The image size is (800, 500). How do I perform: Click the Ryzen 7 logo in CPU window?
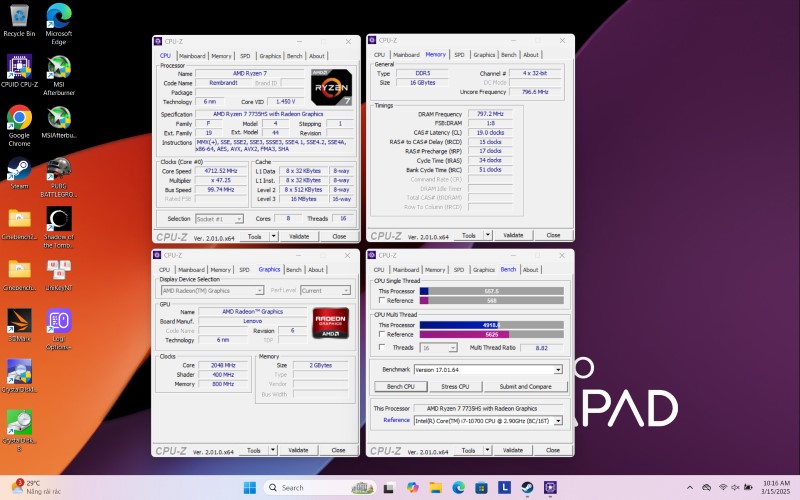(x=332, y=87)
